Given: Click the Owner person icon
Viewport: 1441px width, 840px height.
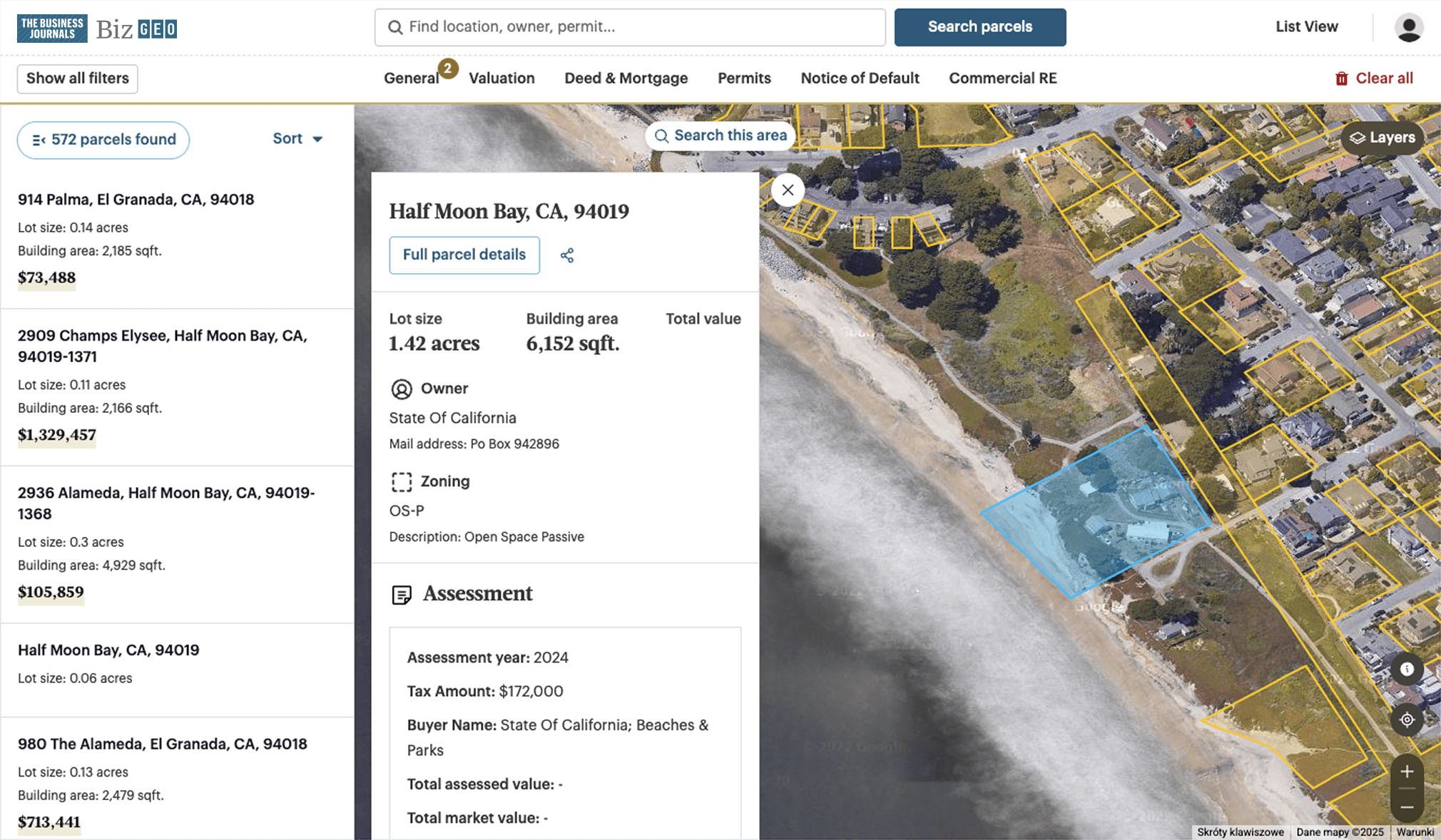Looking at the screenshot, I should tap(402, 389).
